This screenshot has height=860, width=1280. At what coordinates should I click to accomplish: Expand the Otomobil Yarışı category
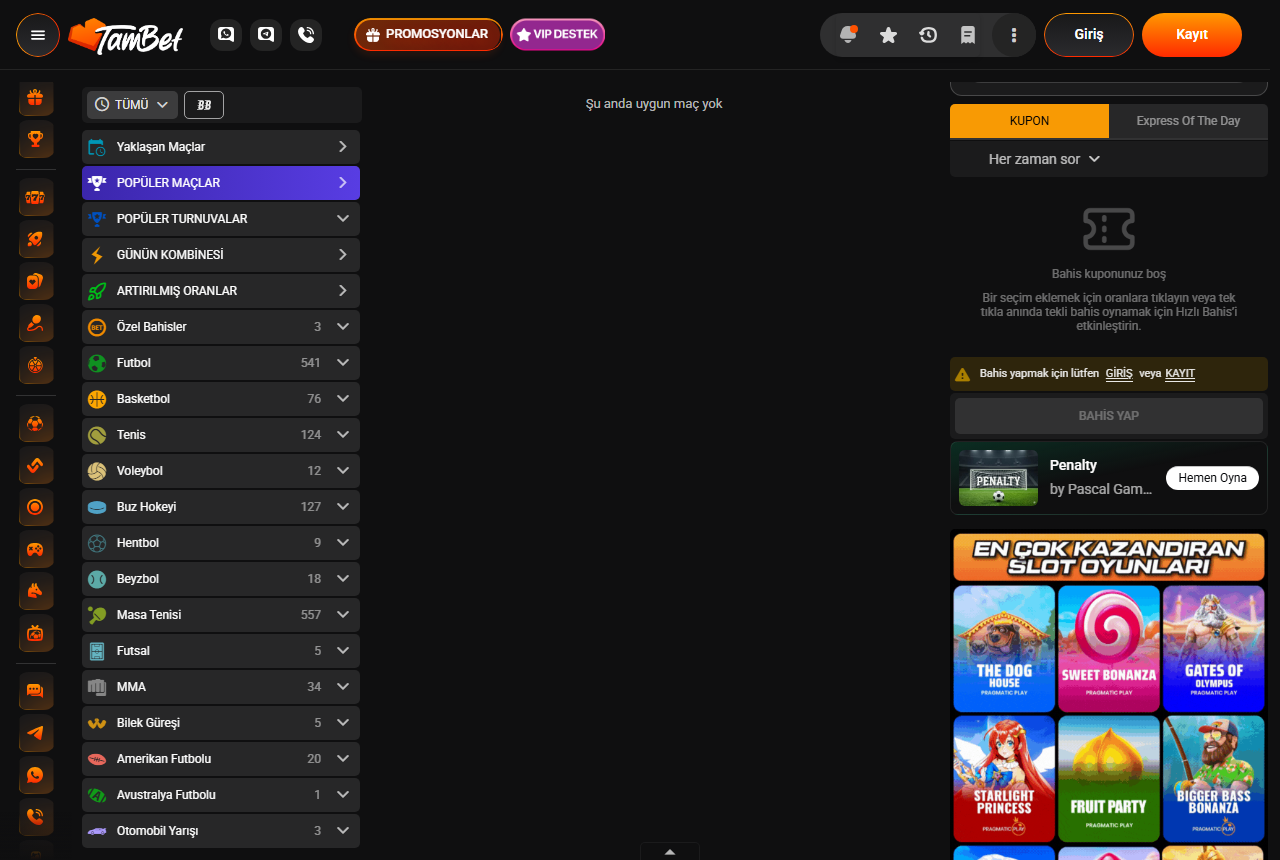[221, 831]
